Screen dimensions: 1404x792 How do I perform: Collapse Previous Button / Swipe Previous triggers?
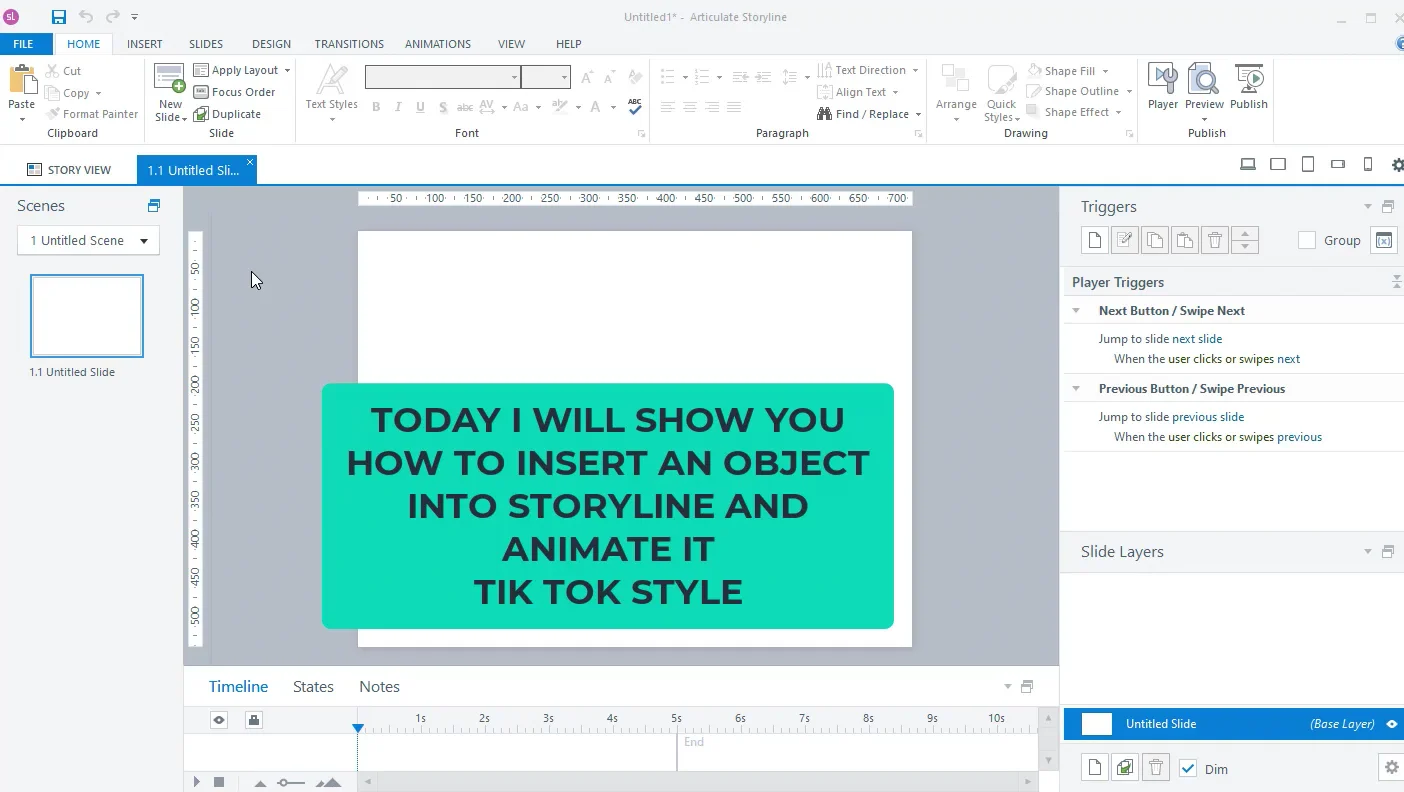[x=1076, y=389]
